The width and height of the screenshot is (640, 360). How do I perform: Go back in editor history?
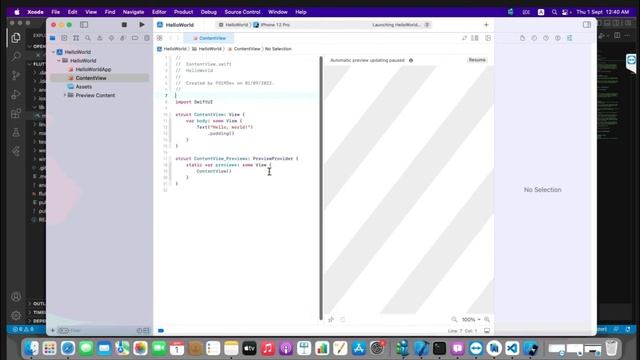coord(171,38)
